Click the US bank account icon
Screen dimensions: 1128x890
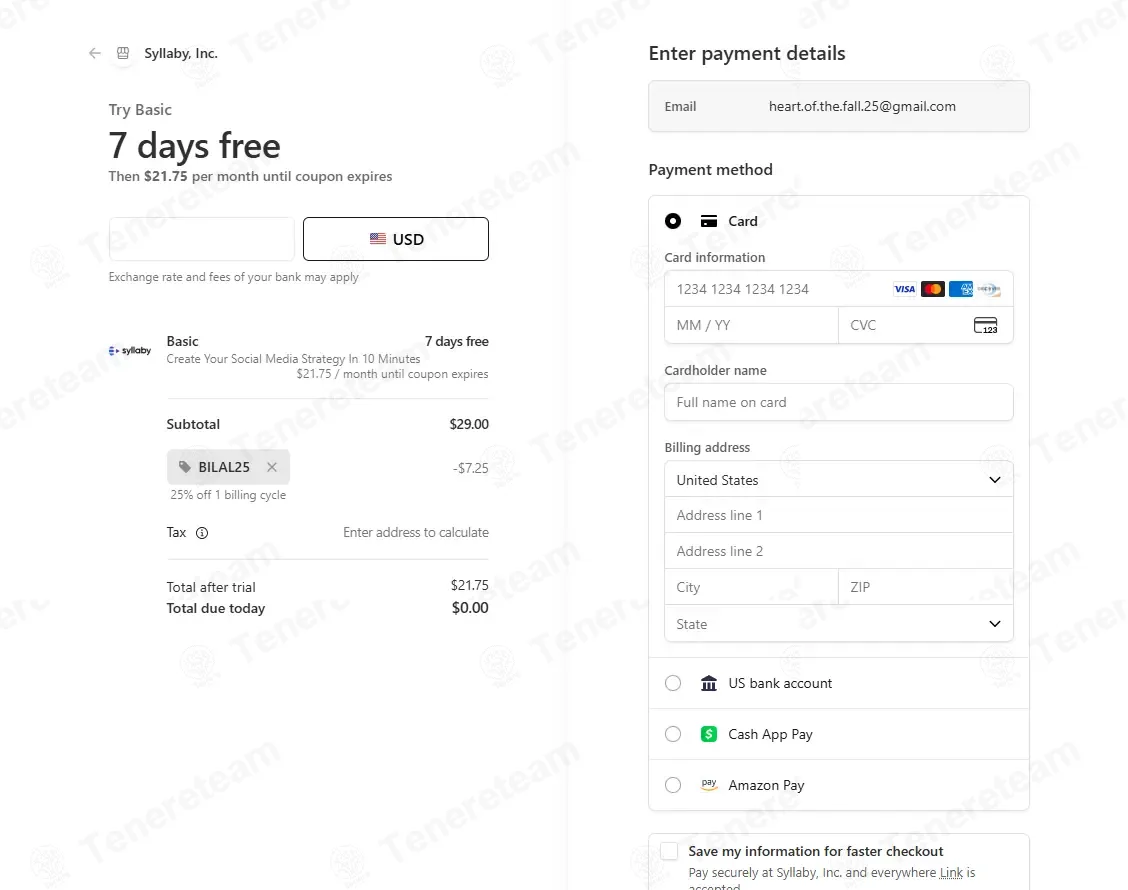709,684
